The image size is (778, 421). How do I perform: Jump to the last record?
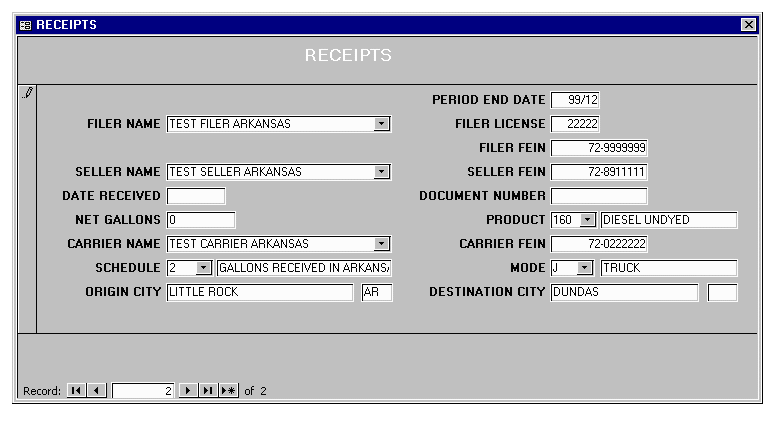coord(208,391)
